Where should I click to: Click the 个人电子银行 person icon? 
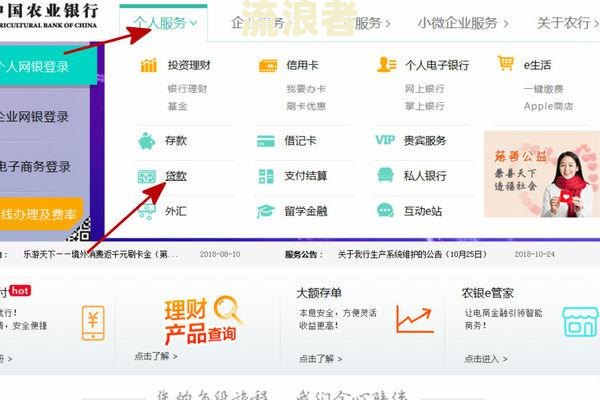tap(386, 65)
